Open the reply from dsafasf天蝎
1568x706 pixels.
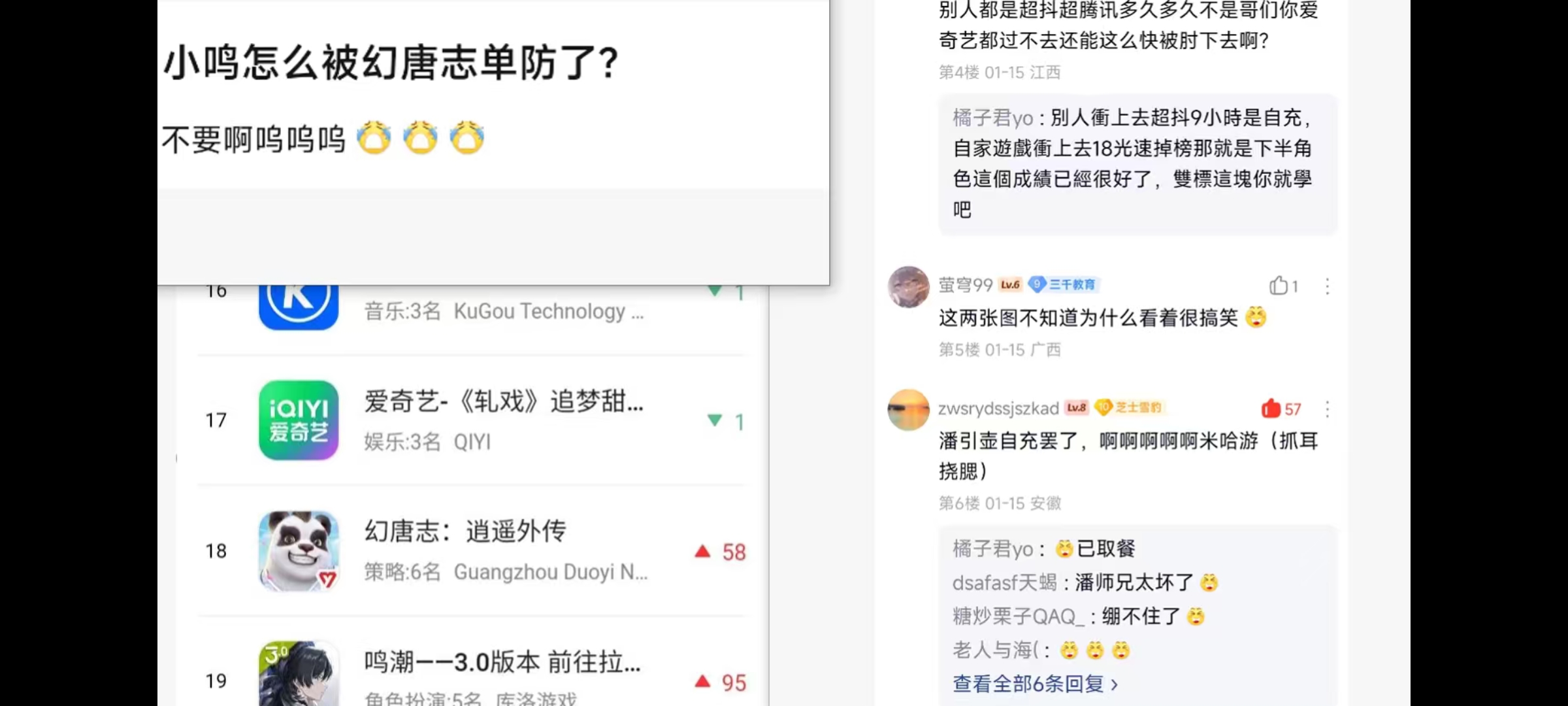[1085, 582]
